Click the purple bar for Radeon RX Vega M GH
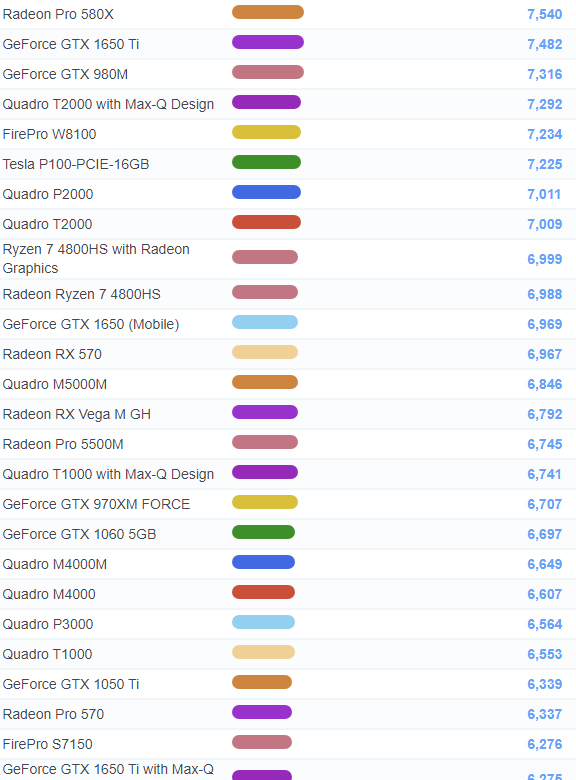This screenshot has height=780, width=576. (x=265, y=412)
